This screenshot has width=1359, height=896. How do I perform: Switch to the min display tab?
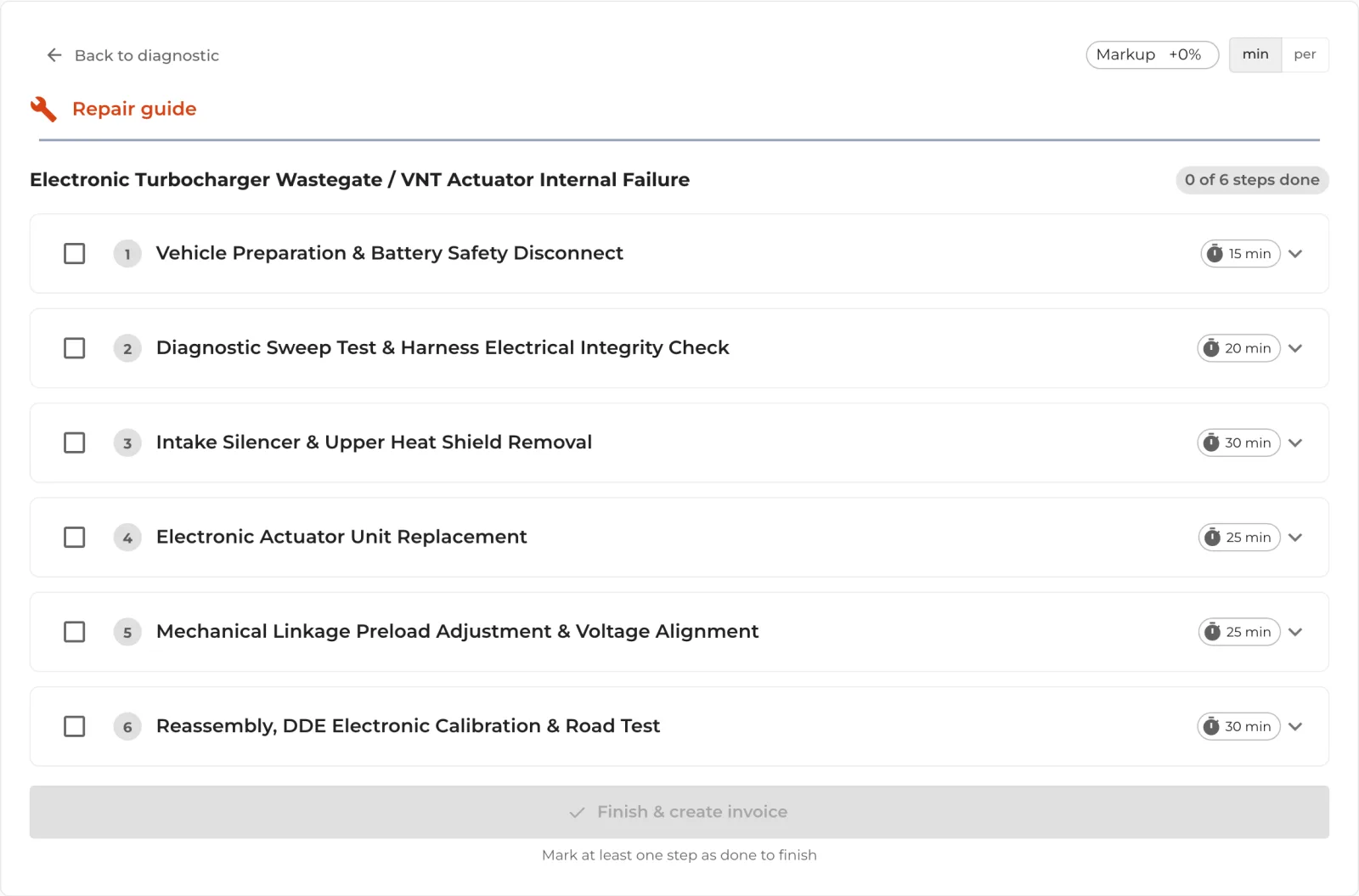[x=1255, y=55]
